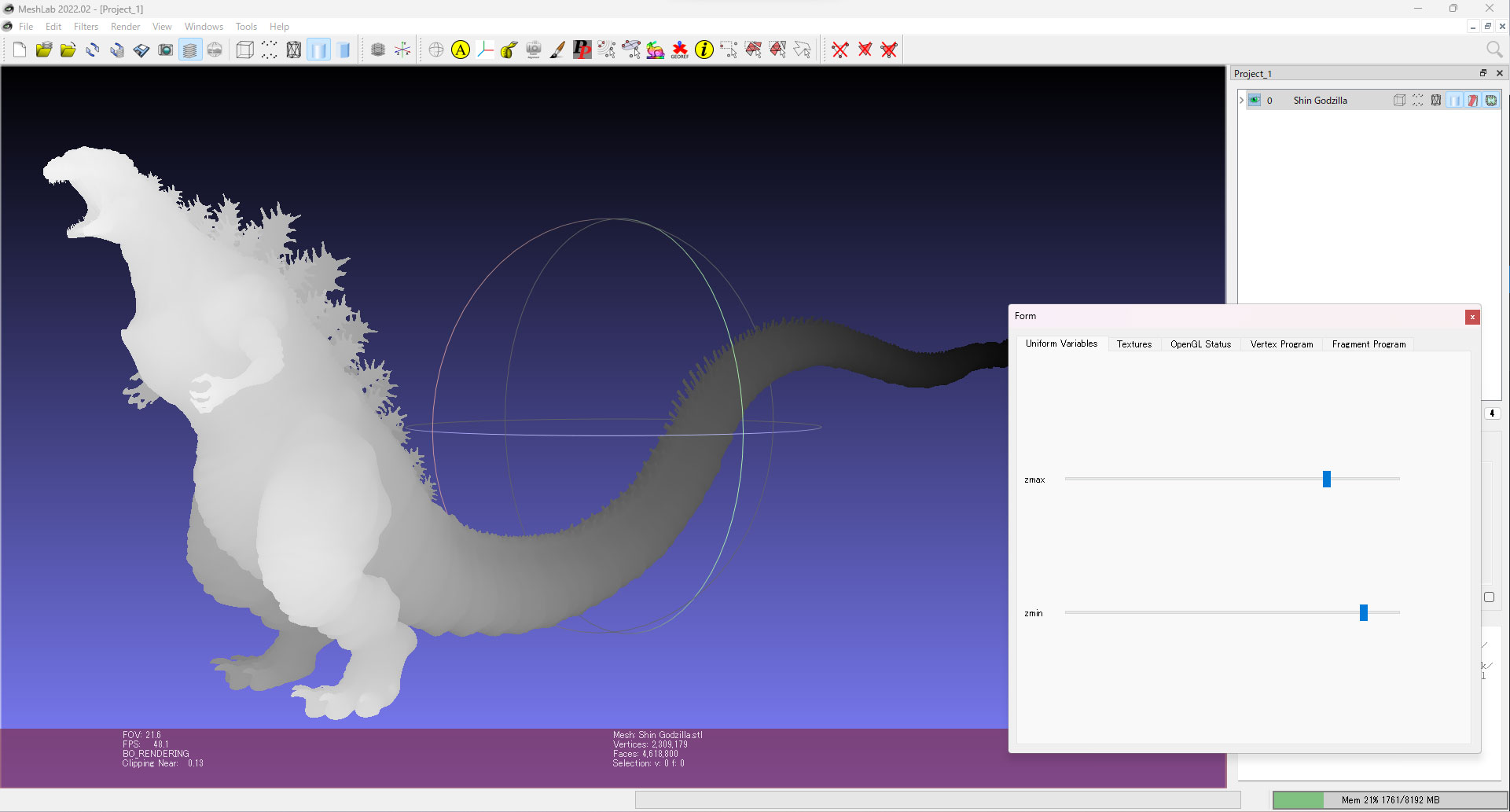
Task: Float the Project_1 layer panel
Action: click(x=1483, y=73)
